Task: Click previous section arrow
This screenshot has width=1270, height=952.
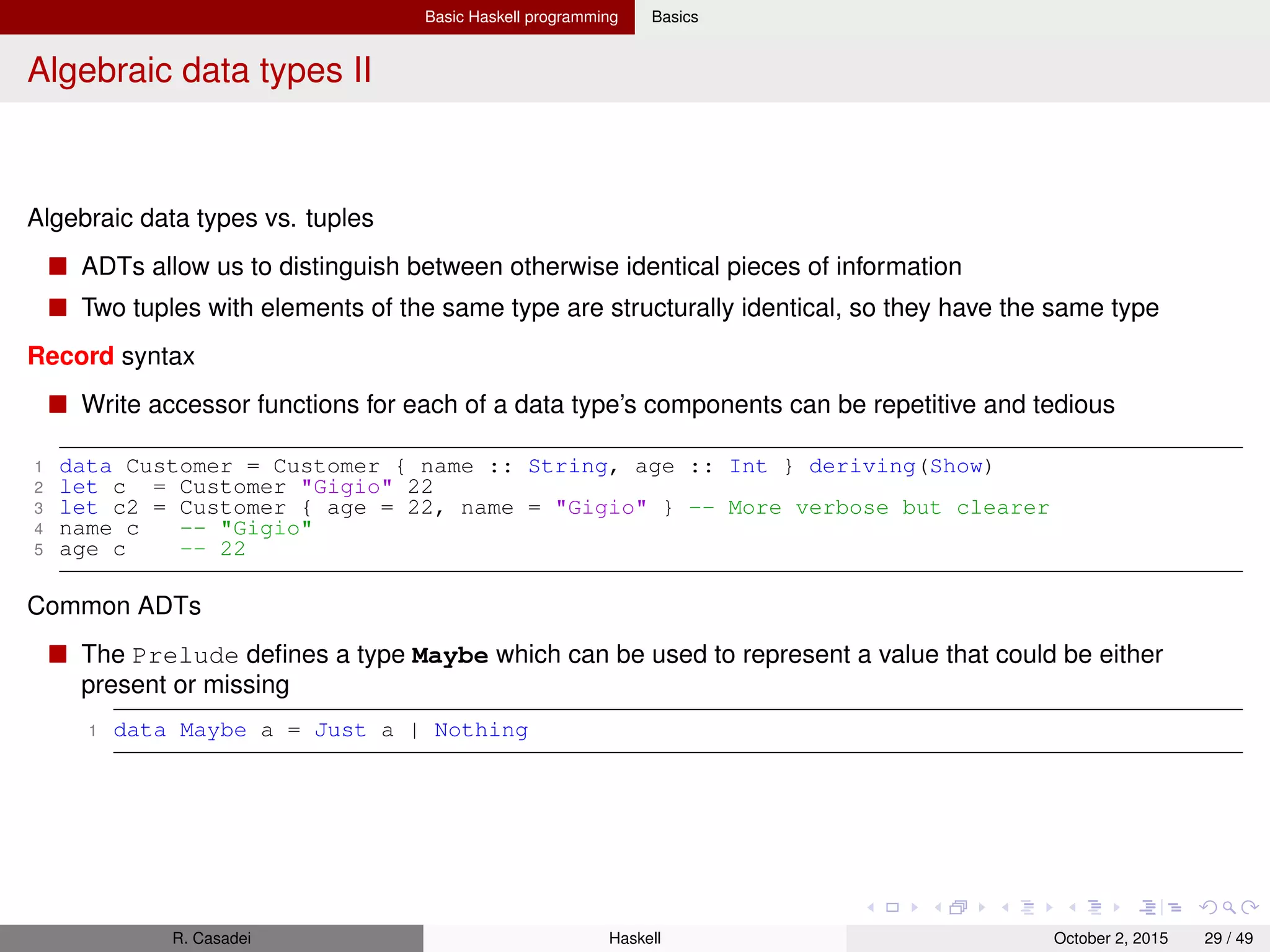Action: [1072, 907]
